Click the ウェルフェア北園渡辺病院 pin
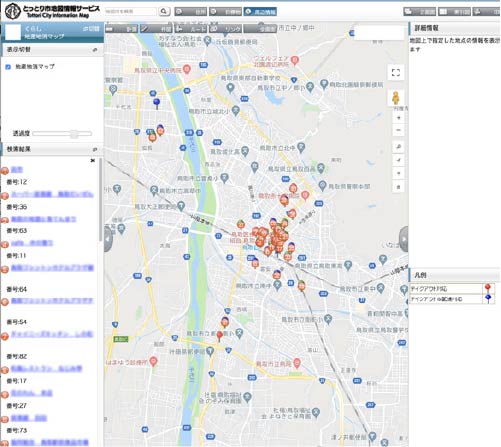Image resolution: width=501 pixels, height=447 pixels. click(x=295, y=60)
